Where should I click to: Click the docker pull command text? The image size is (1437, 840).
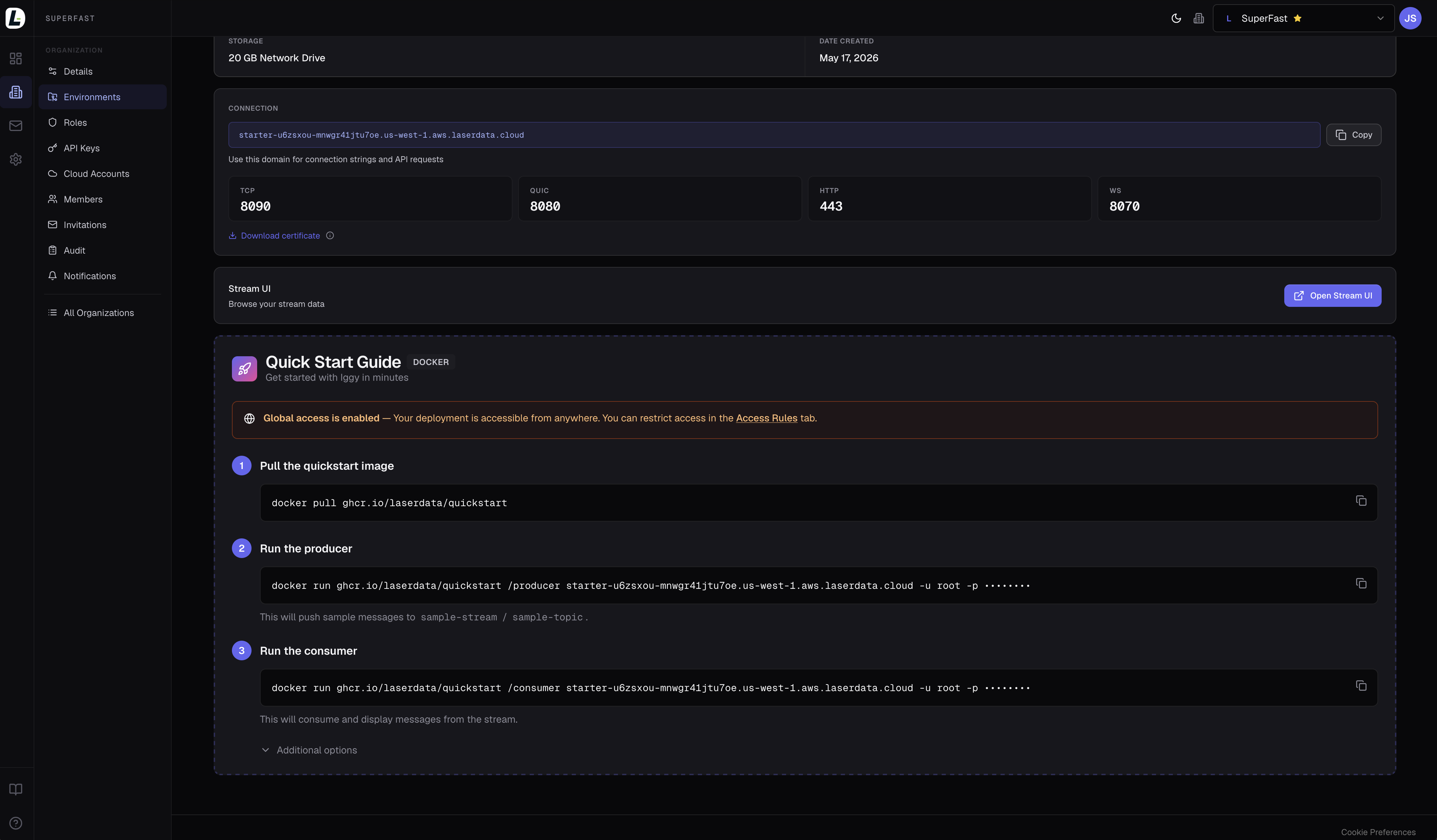click(x=389, y=503)
